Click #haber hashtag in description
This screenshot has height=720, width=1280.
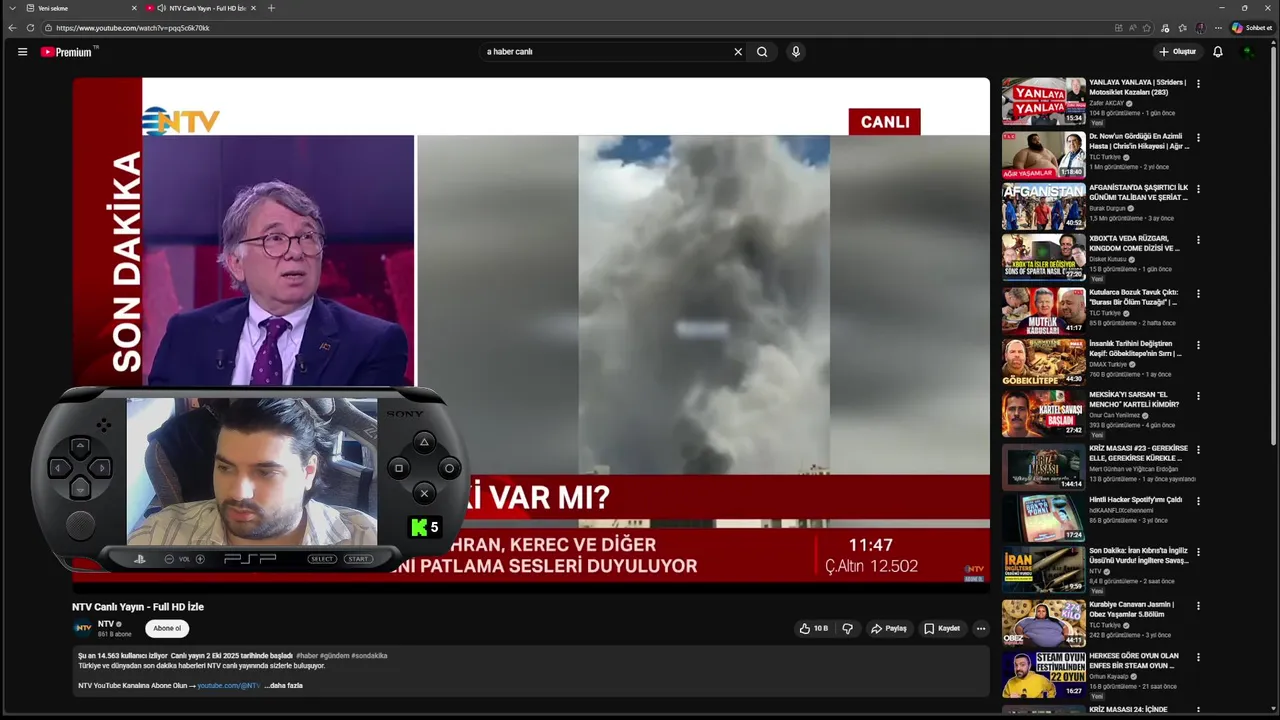pyautogui.click(x=307, y=656)
